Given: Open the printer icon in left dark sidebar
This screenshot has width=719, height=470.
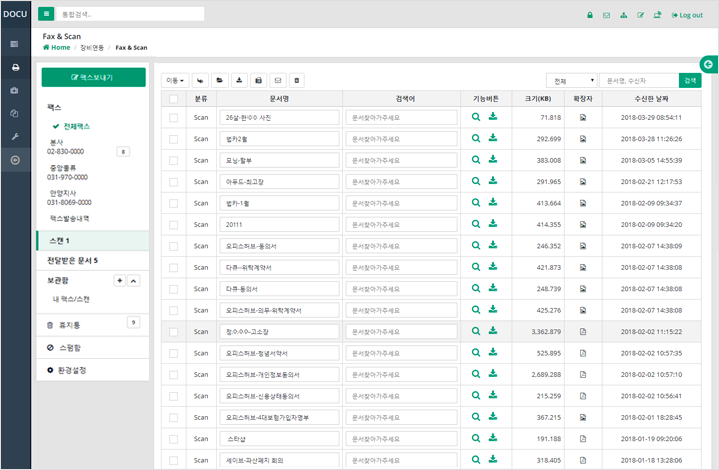Looking at the screenshot, I should [15, 67].
